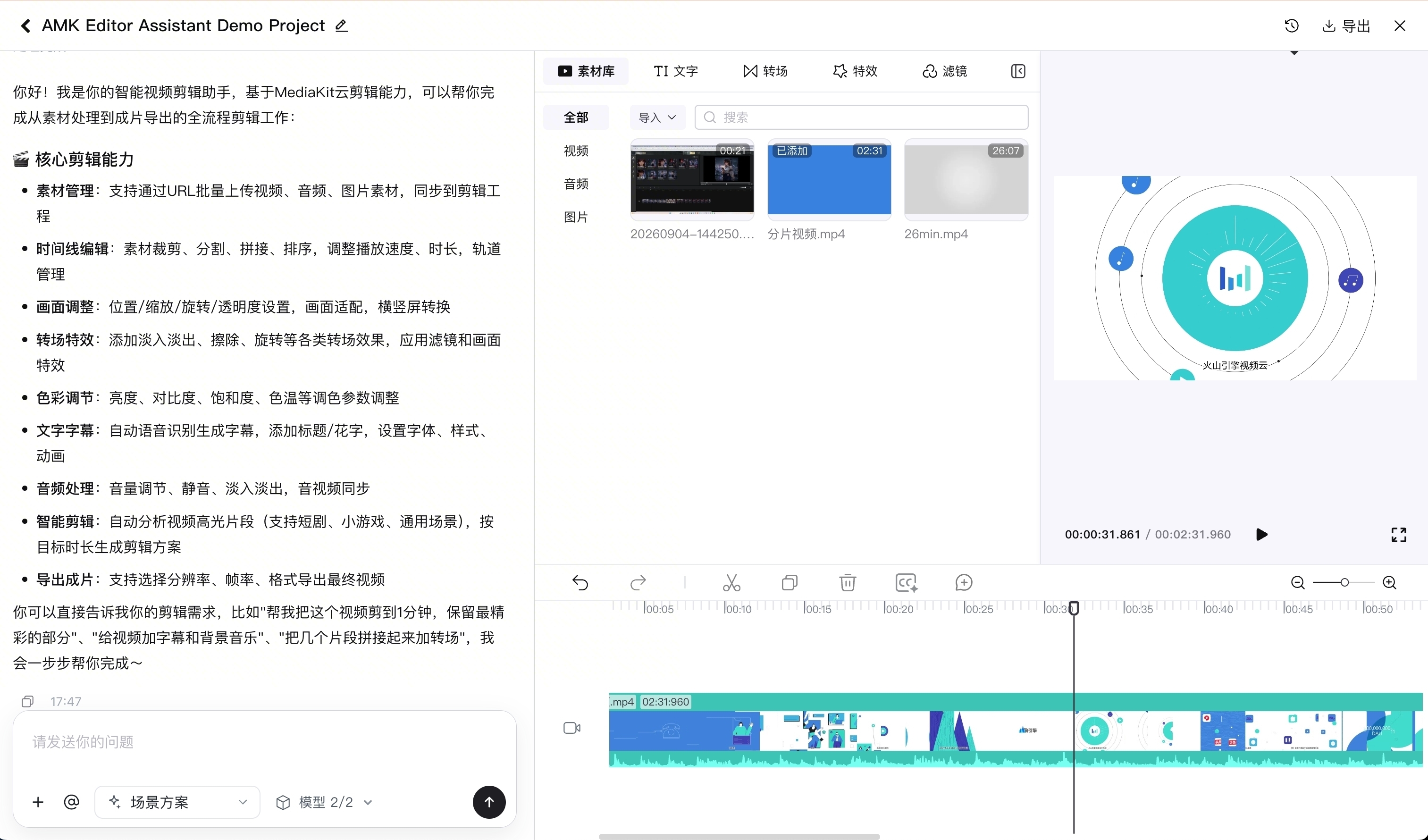The width and height of the screenshot is (1428, 840).
Task: Split clip with the scissors tool
Action: [731, 583]
